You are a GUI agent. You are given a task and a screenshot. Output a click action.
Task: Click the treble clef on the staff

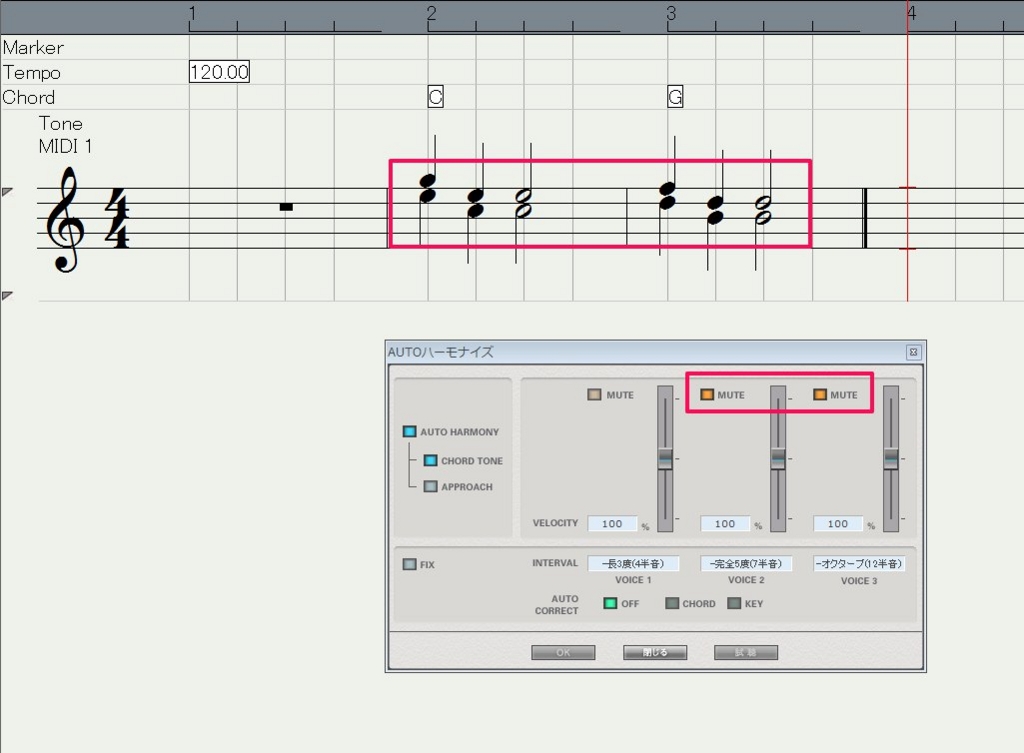point(66,219)
